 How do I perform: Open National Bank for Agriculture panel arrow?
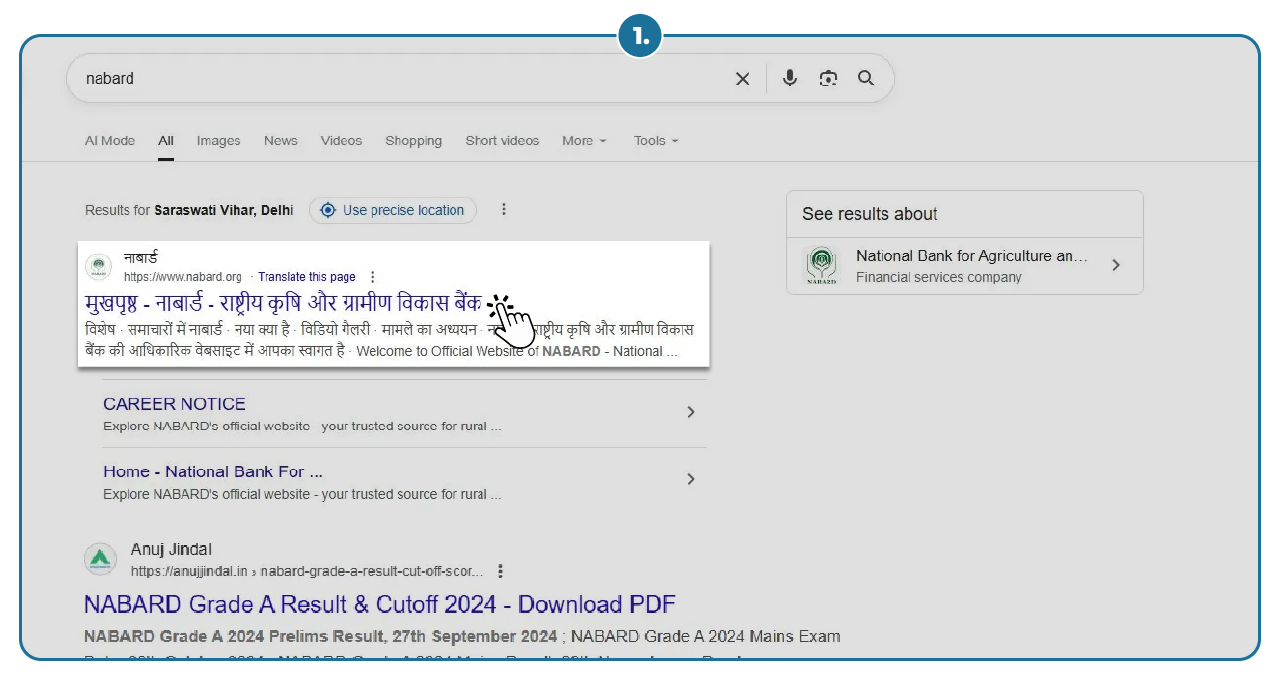point(1116,265)
